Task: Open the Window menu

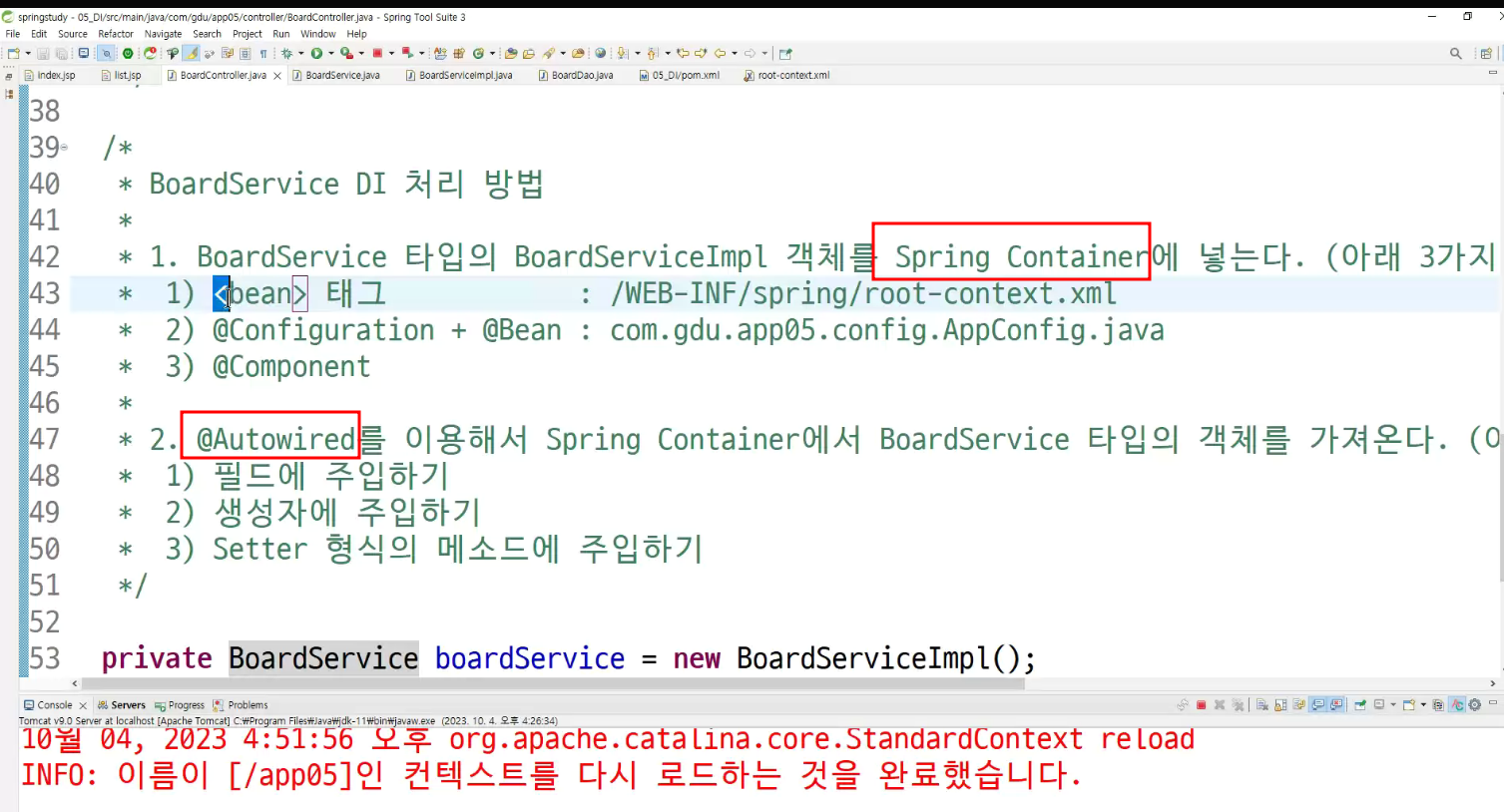Action: pyautogui.click(x=318, y=34)
